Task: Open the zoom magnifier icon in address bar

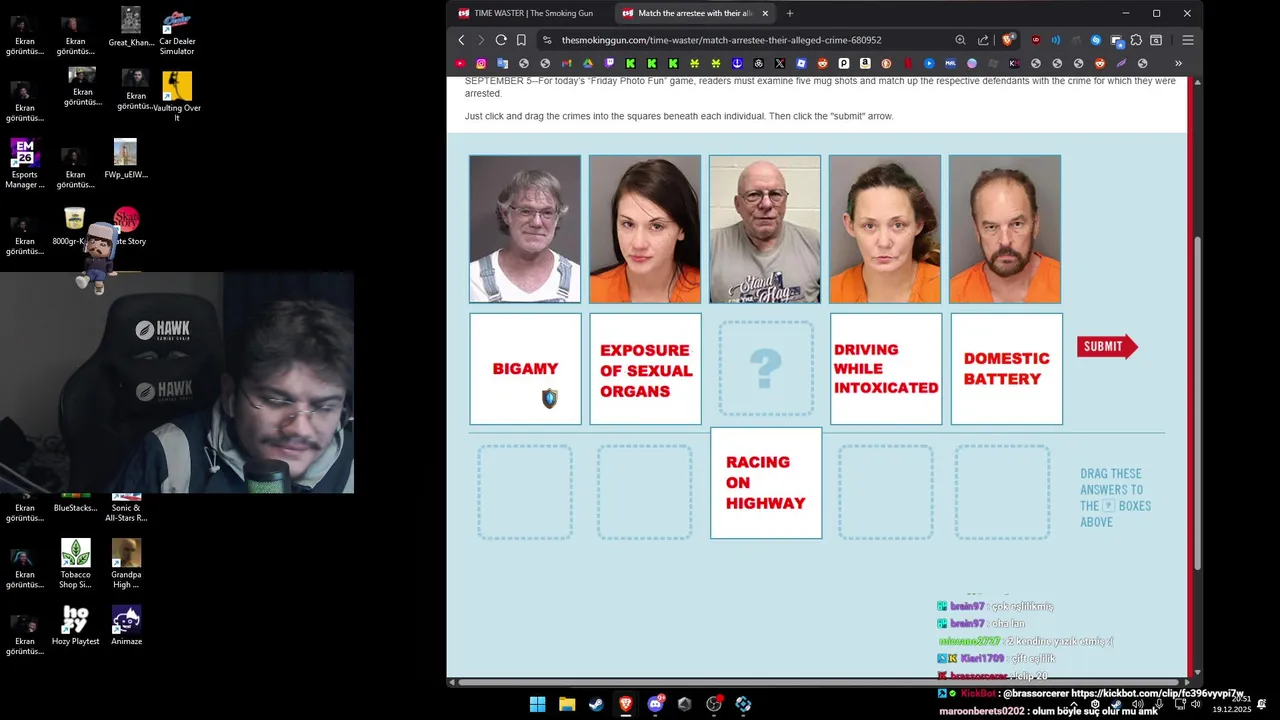Action: tap(960, 40)
